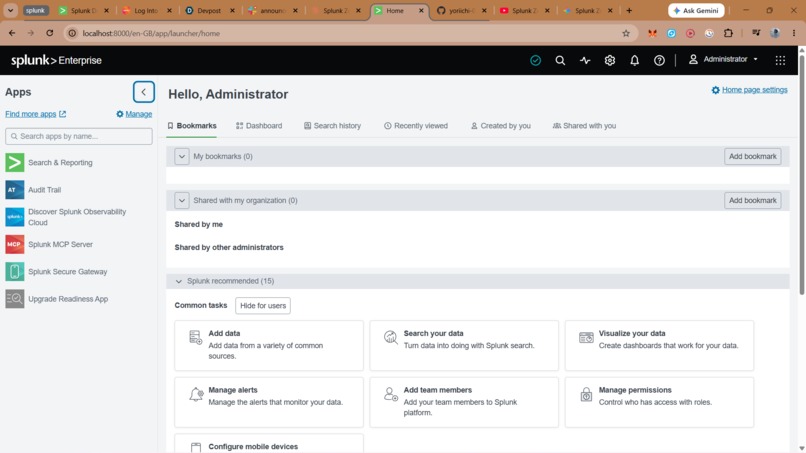The width and height of the screenshot is (806, 453).
Task: Open the Visualize your data card
Action: coord(659,346)
